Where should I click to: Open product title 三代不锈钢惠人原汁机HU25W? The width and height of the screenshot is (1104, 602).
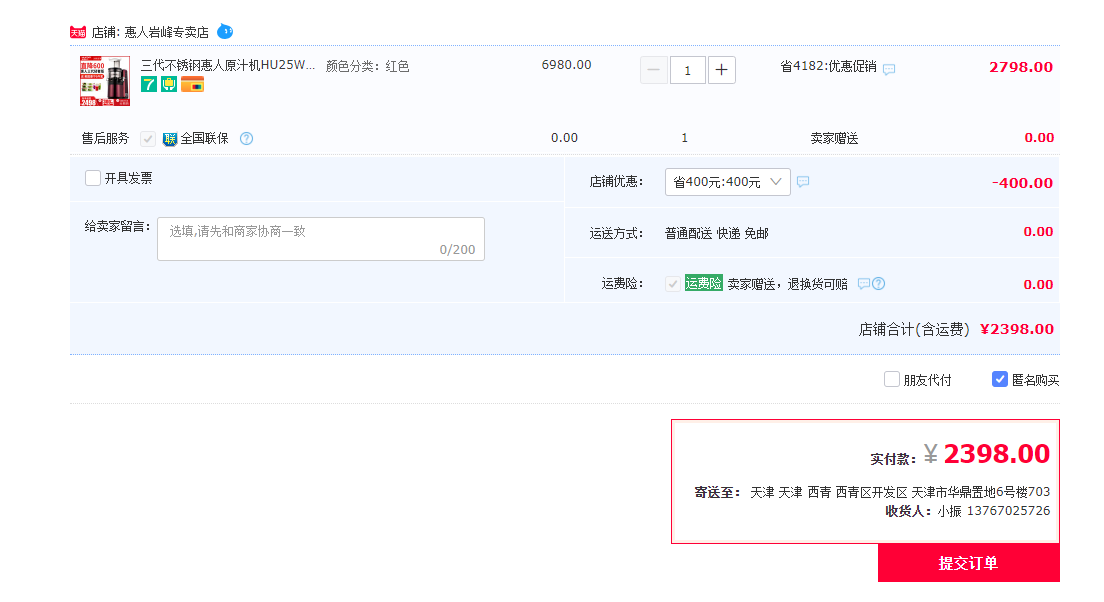pyautogui.click(x=227, y=65)
